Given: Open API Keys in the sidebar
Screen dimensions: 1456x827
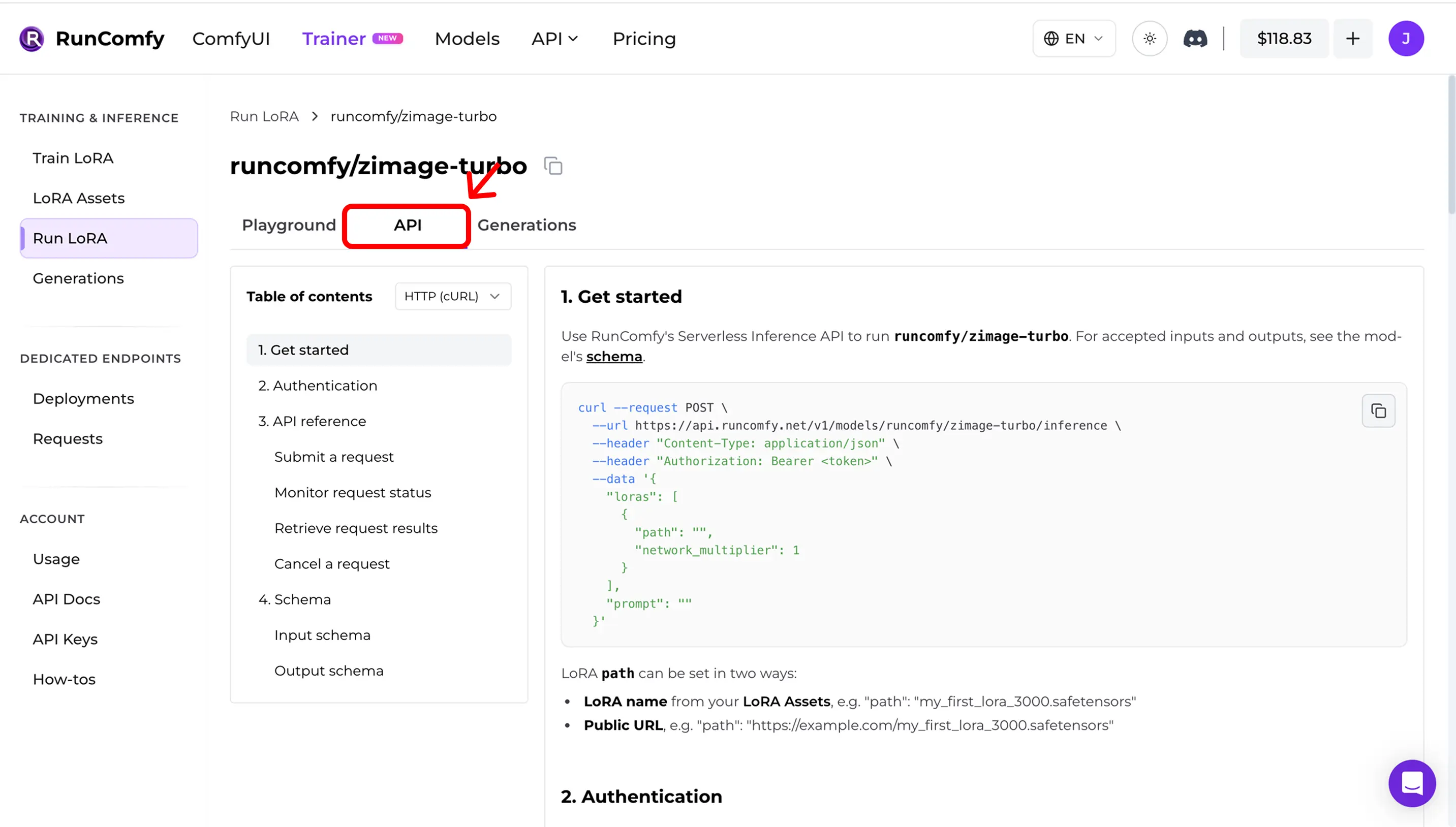Looking at the screenshot, I should pyautogui.click(x=65, y=639).
